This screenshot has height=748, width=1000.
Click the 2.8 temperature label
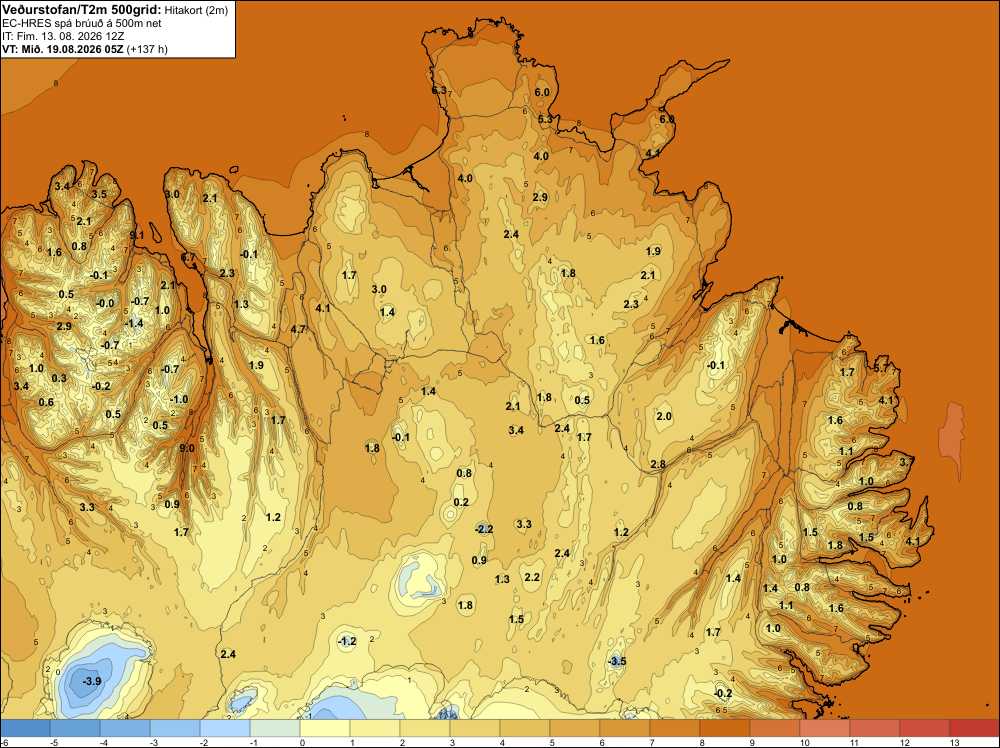click(x=658, y=464)
